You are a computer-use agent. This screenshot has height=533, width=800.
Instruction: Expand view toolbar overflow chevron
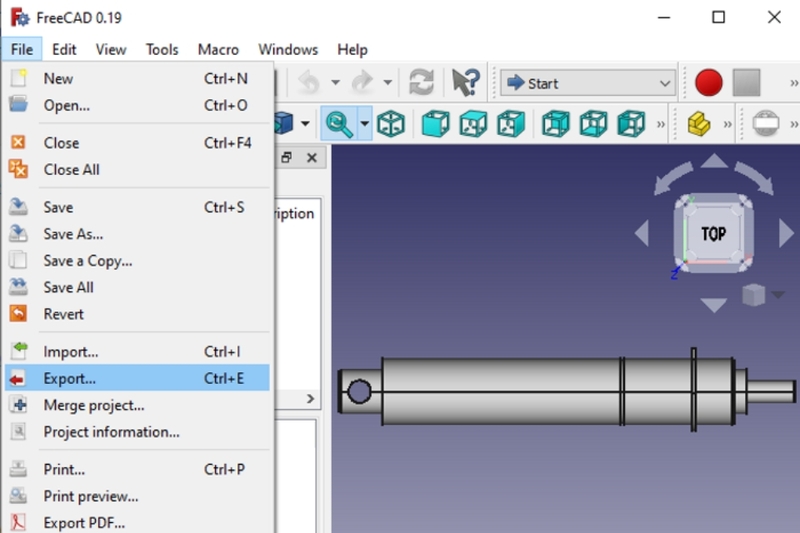coord(661,124)
